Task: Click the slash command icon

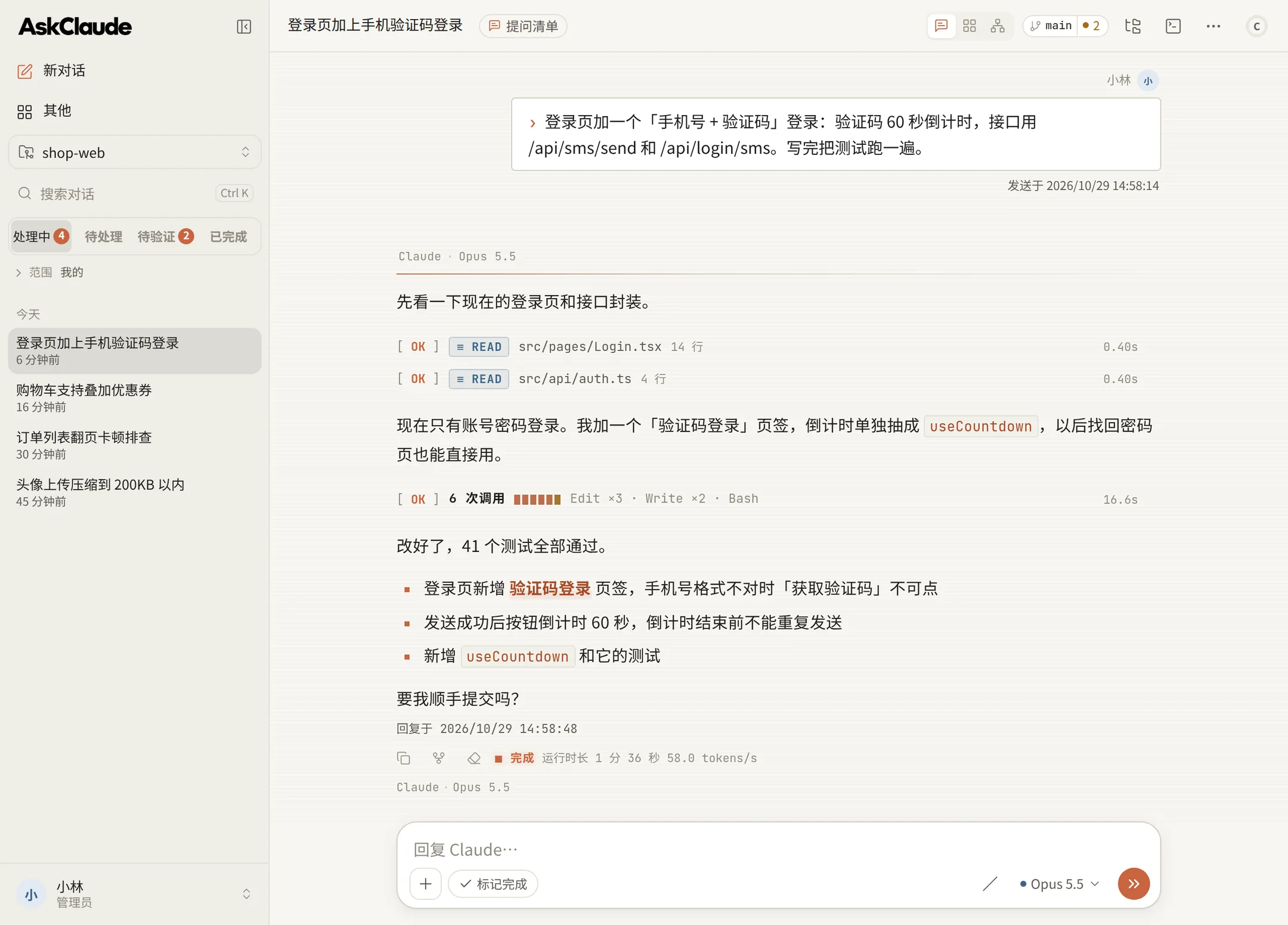Action: tap(990, 884)
